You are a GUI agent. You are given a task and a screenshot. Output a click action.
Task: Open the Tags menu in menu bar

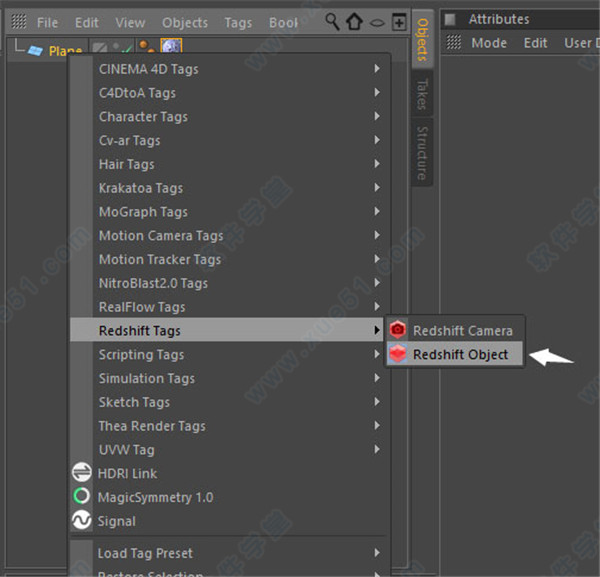coord(238,22)
